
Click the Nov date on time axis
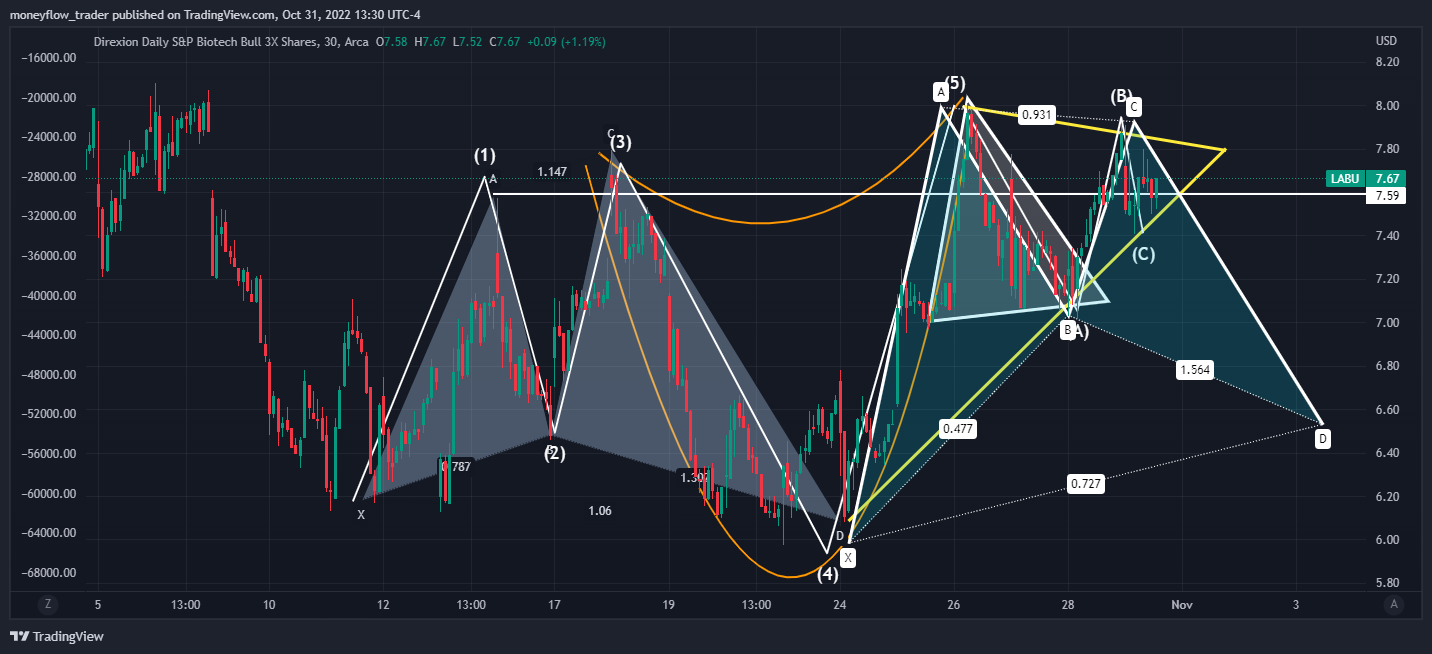pos(1182,605)
